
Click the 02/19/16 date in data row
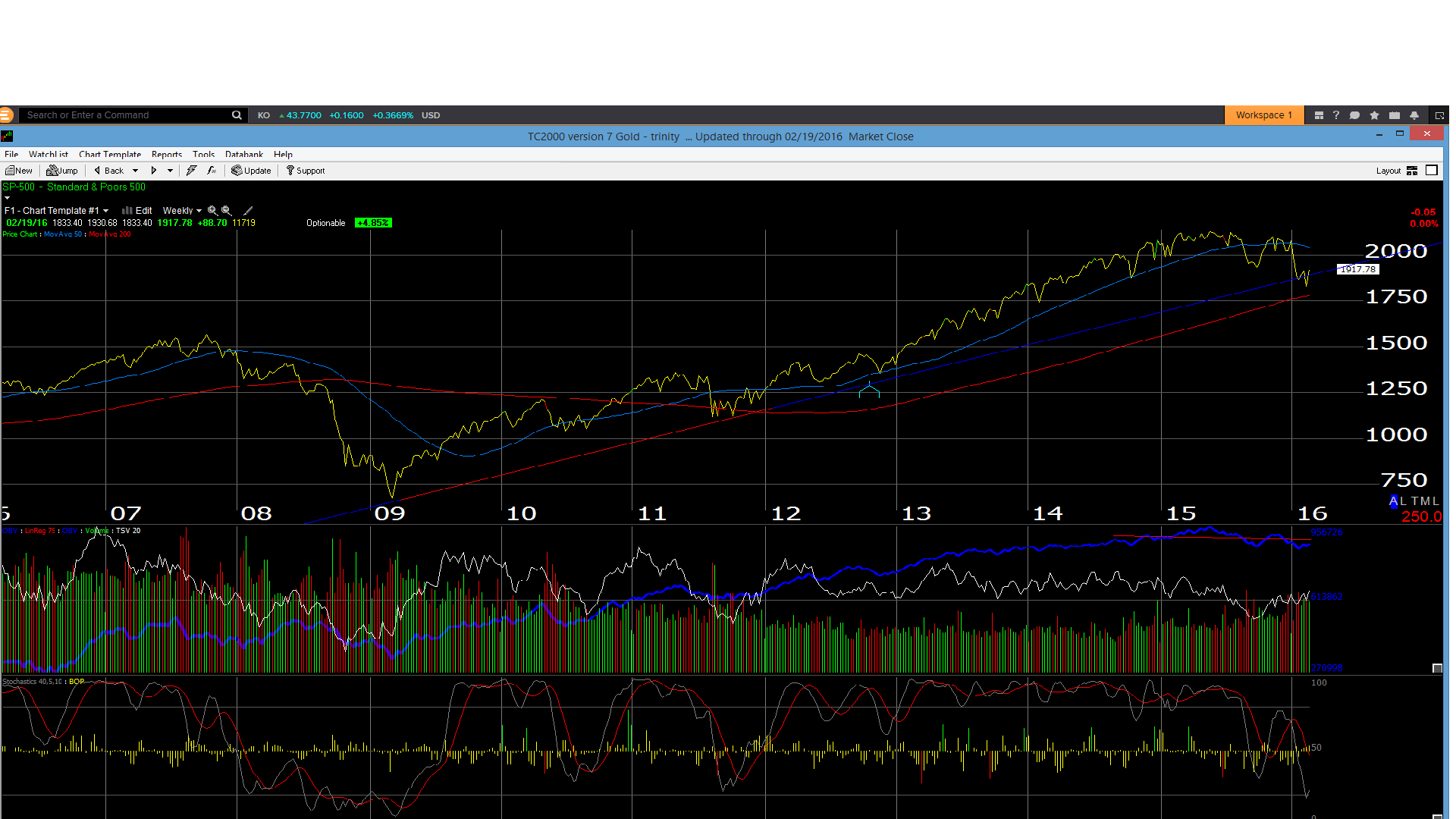[x=27, y=223]
